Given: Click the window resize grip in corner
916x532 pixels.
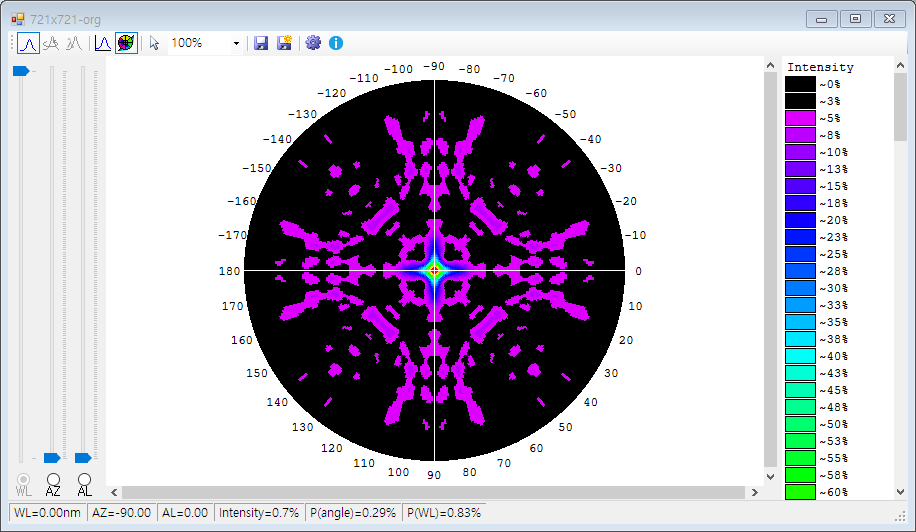Looking at the screenshot, I should pos(900,516).
